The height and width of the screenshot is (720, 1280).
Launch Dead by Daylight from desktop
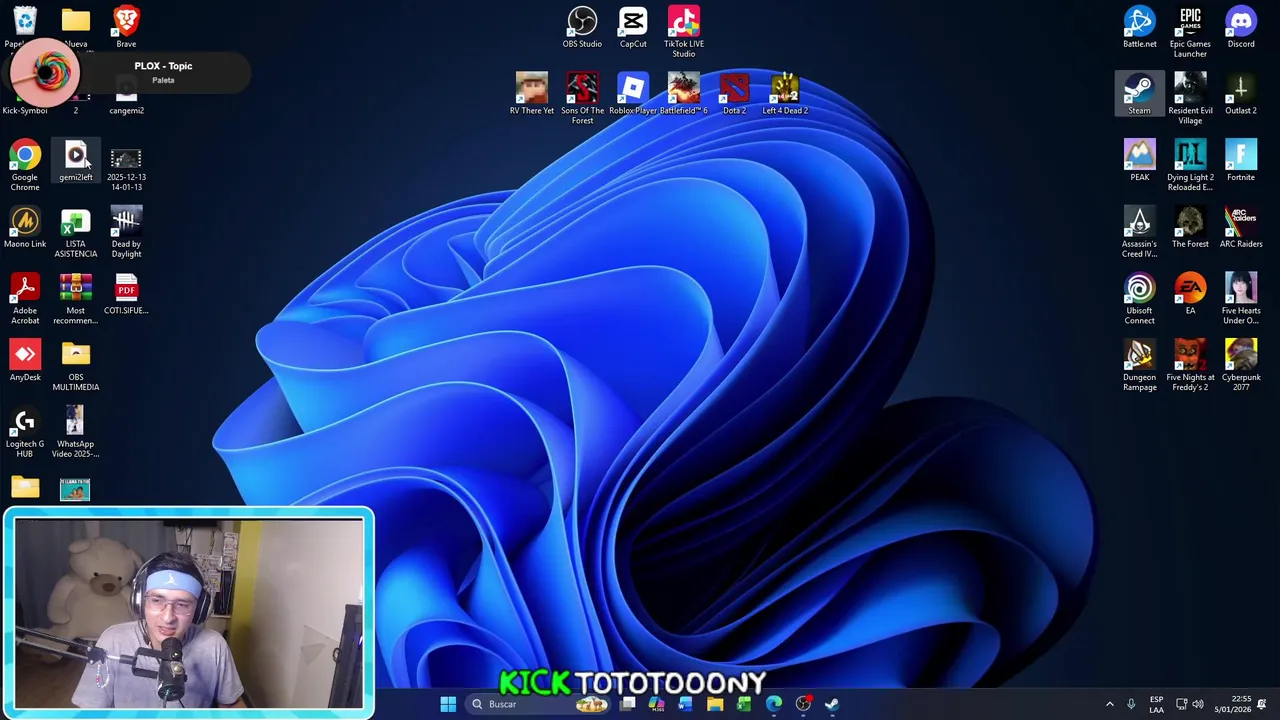pyautogui.click(x=126, y=233)
